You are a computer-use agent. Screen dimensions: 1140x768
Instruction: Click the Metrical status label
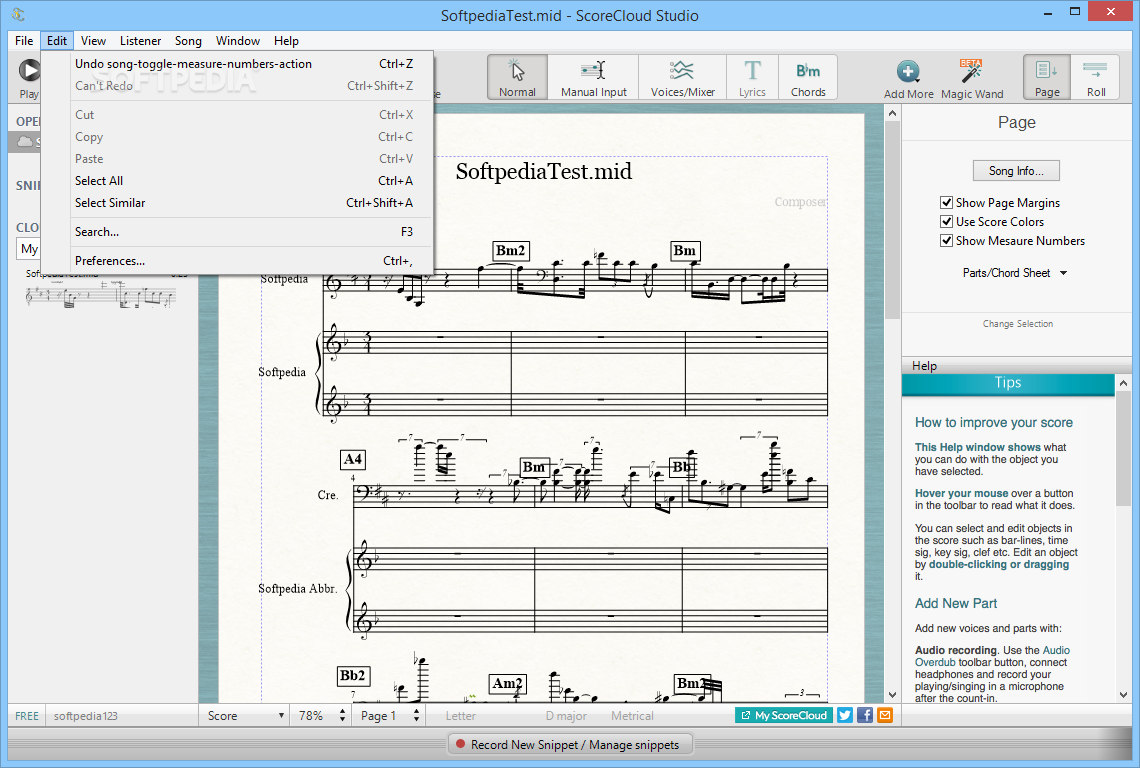pos(632,716)
